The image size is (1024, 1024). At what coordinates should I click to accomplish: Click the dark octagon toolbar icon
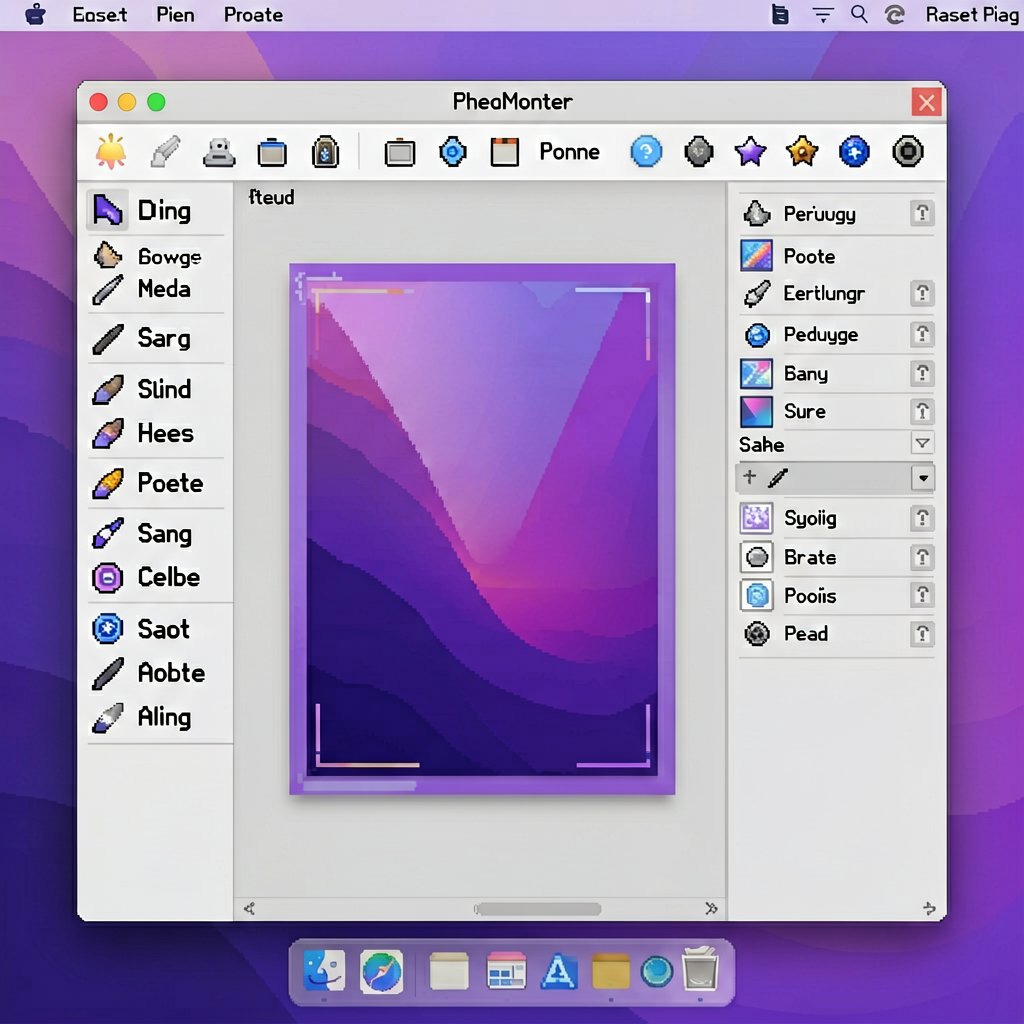[908, 152]
